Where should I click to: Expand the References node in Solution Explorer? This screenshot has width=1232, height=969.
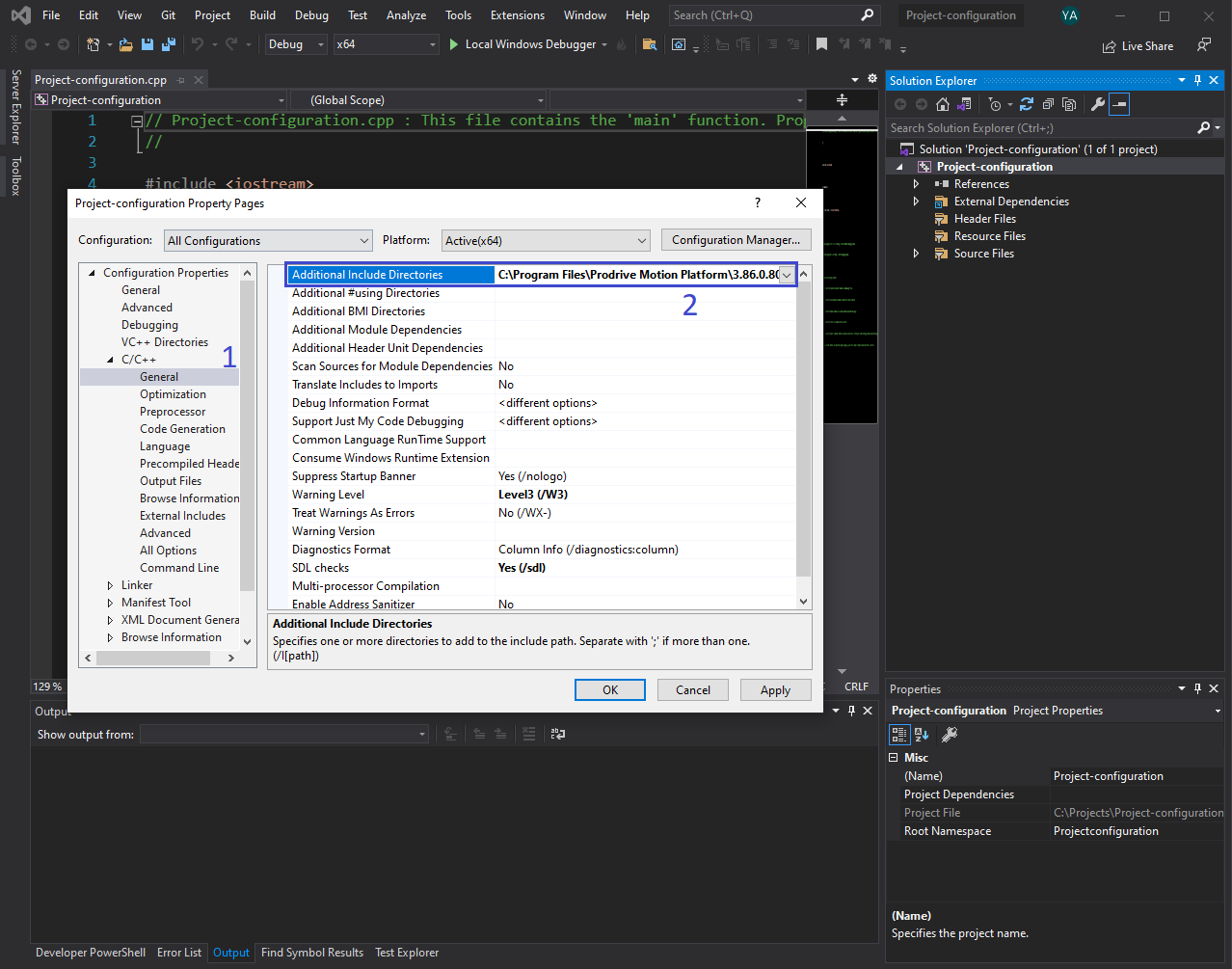(x=917, y=183)
